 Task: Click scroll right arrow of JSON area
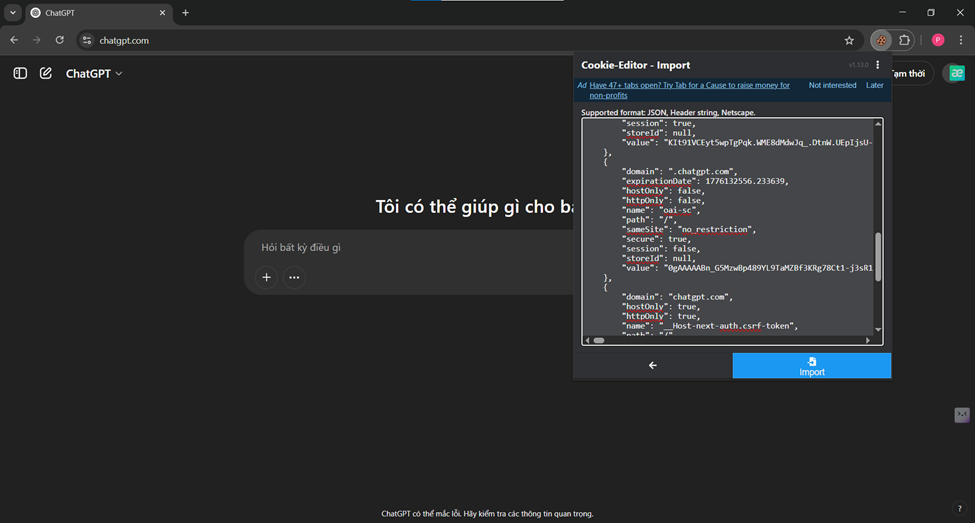868,340
